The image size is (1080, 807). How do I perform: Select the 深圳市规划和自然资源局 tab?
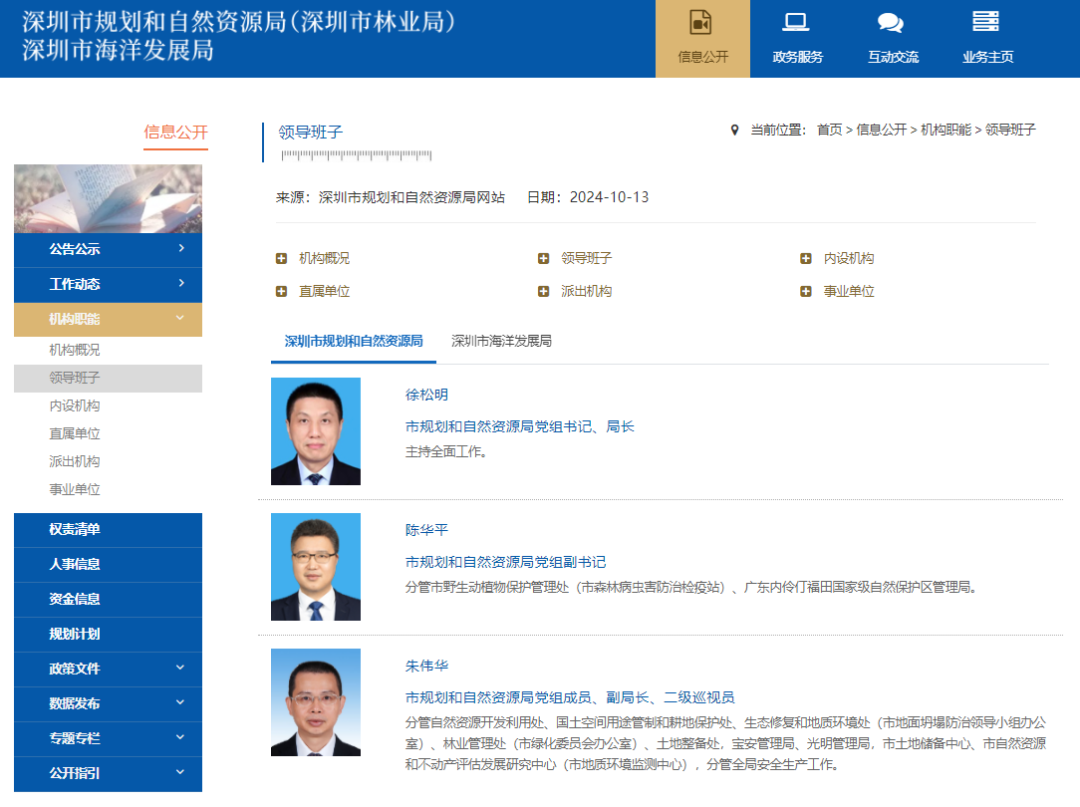354,341
